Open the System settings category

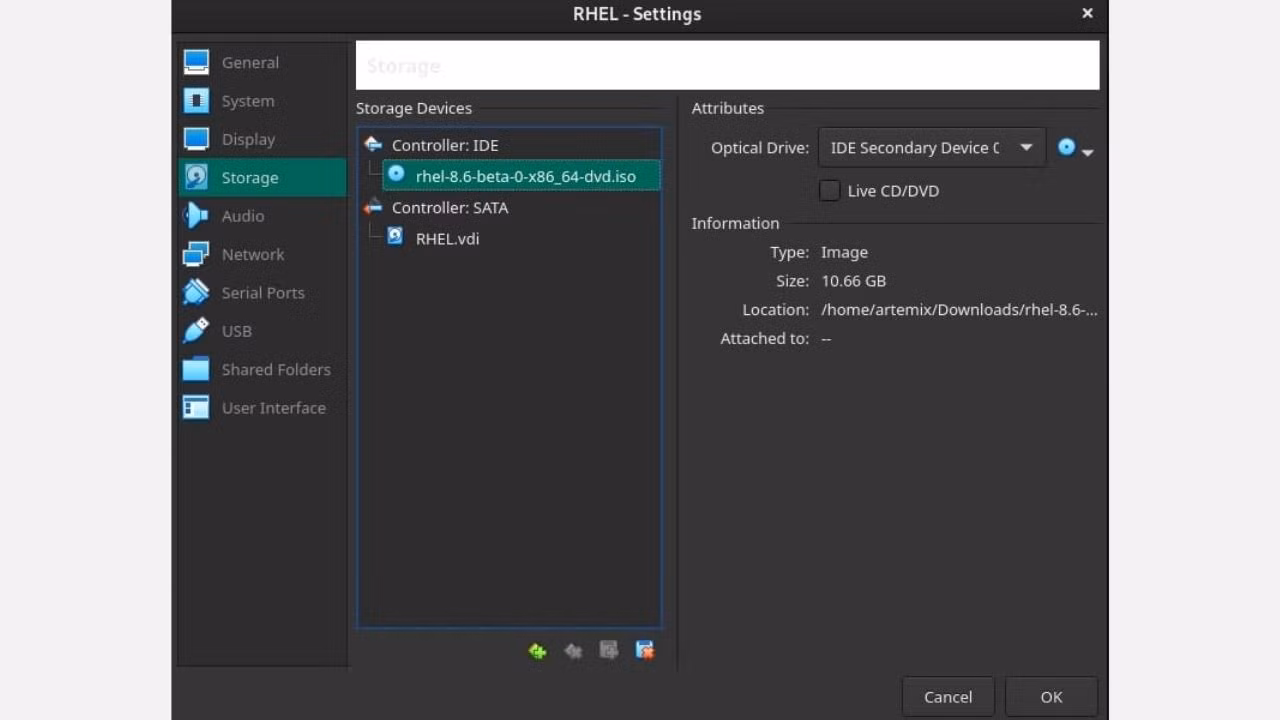[x=262, y=101]
